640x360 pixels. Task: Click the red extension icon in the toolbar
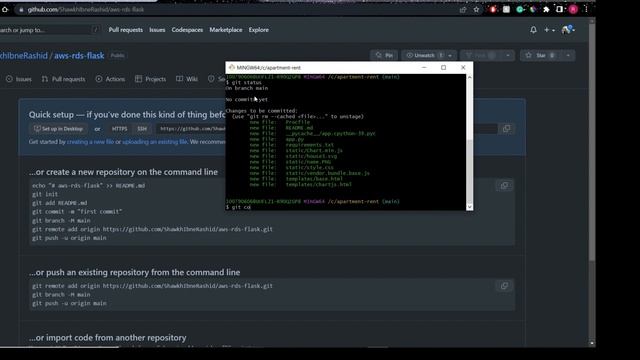tap(493, 9)
